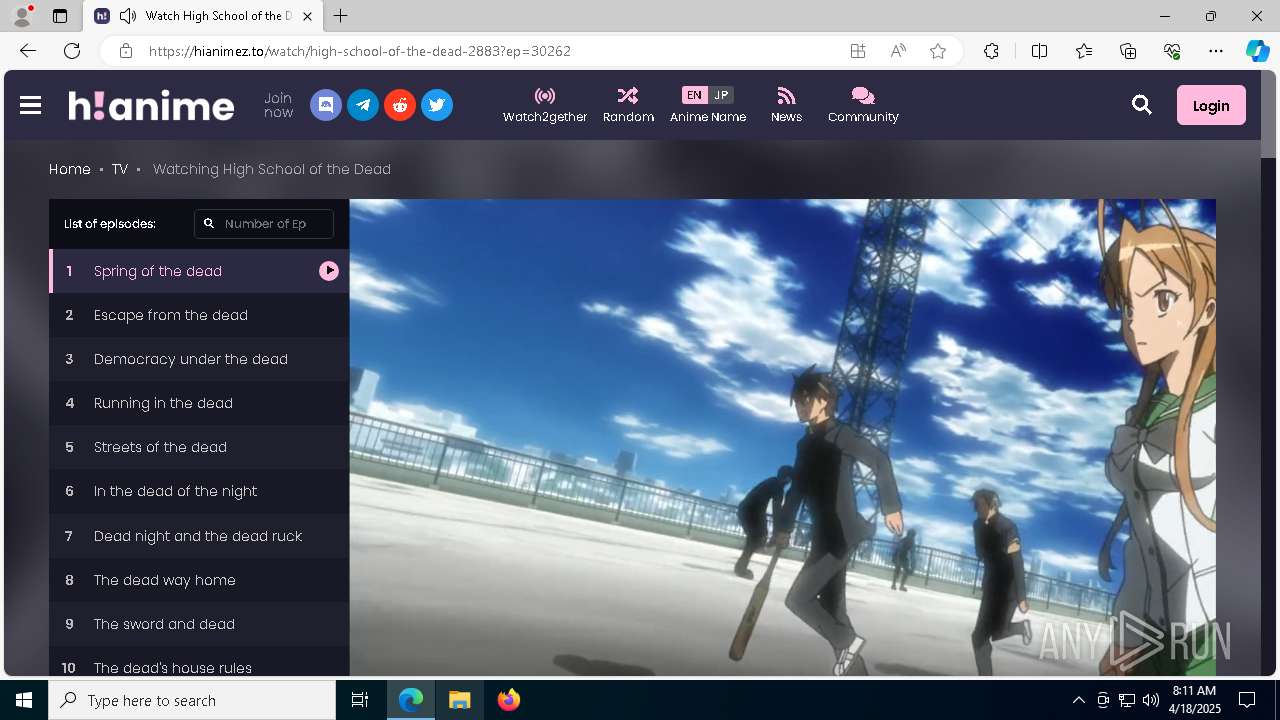The image size is (1280, 720).
Task: Open File Explorer from taskbar
Action: (x=459, y=700)
